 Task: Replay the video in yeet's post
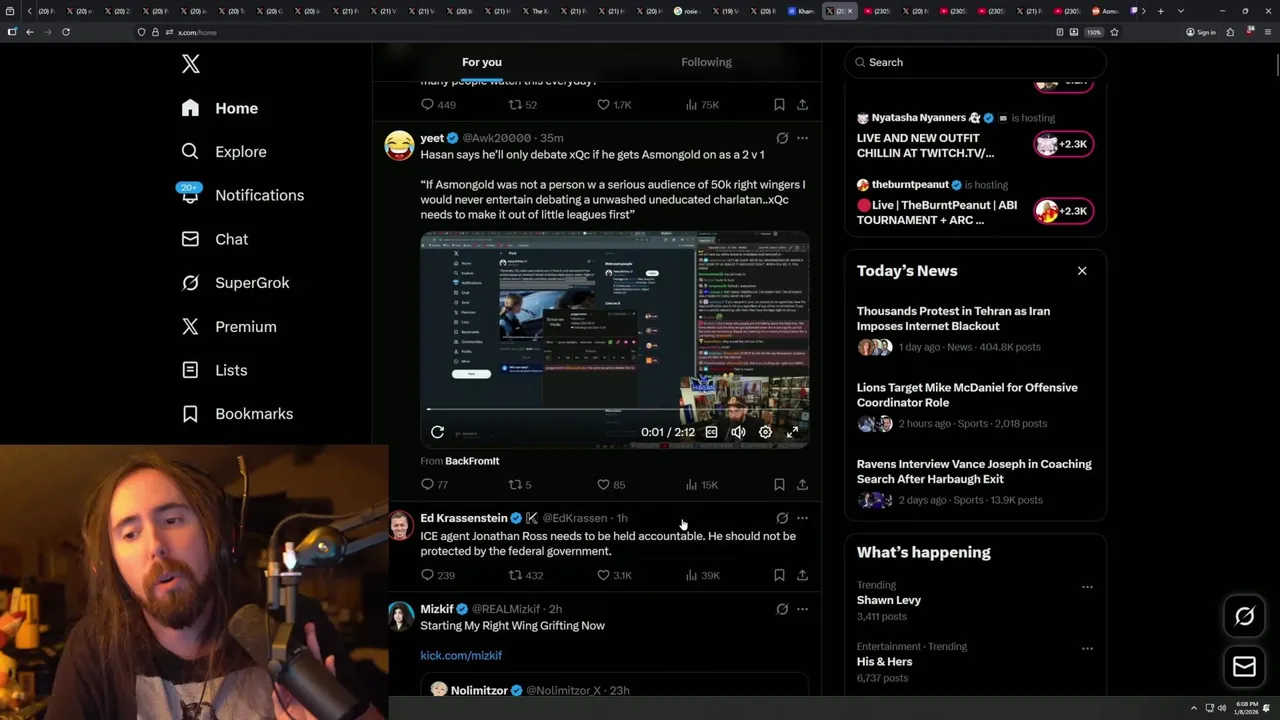pos(437,432)
